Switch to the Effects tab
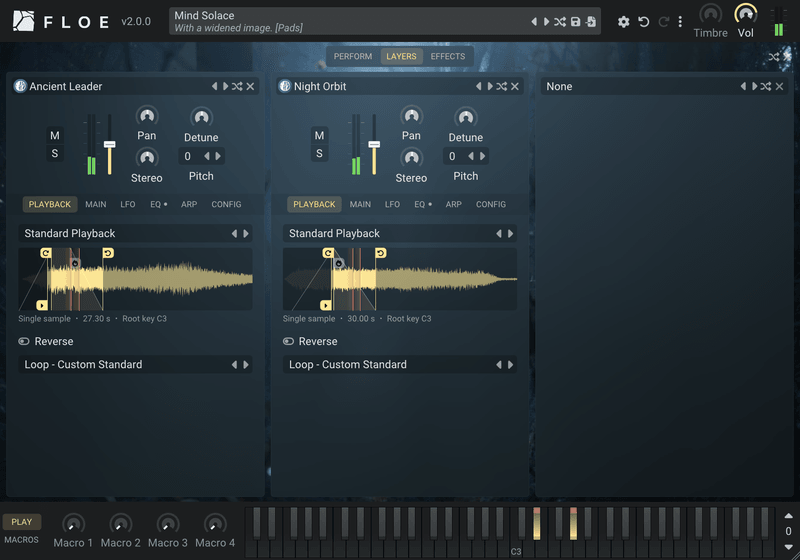 point(447,56)
